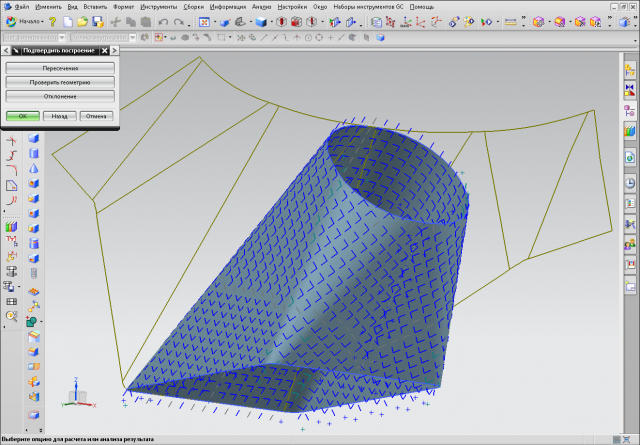Click the yellow question mark help icon
The height and width of the screenshot is (445, 640).
52,21
